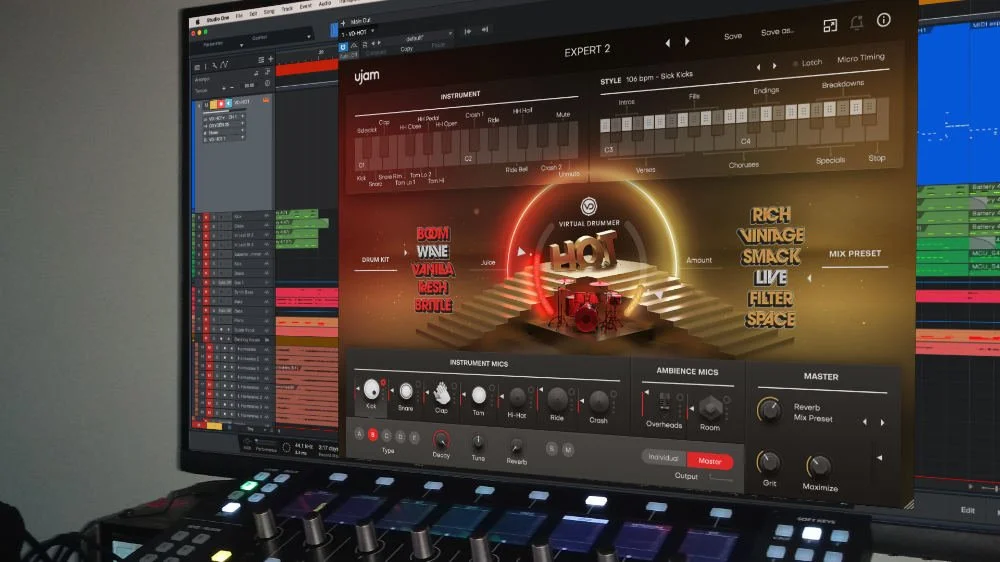Click the plus icon beside Main Out
The image size is (1000, 562).
[343, 23]
